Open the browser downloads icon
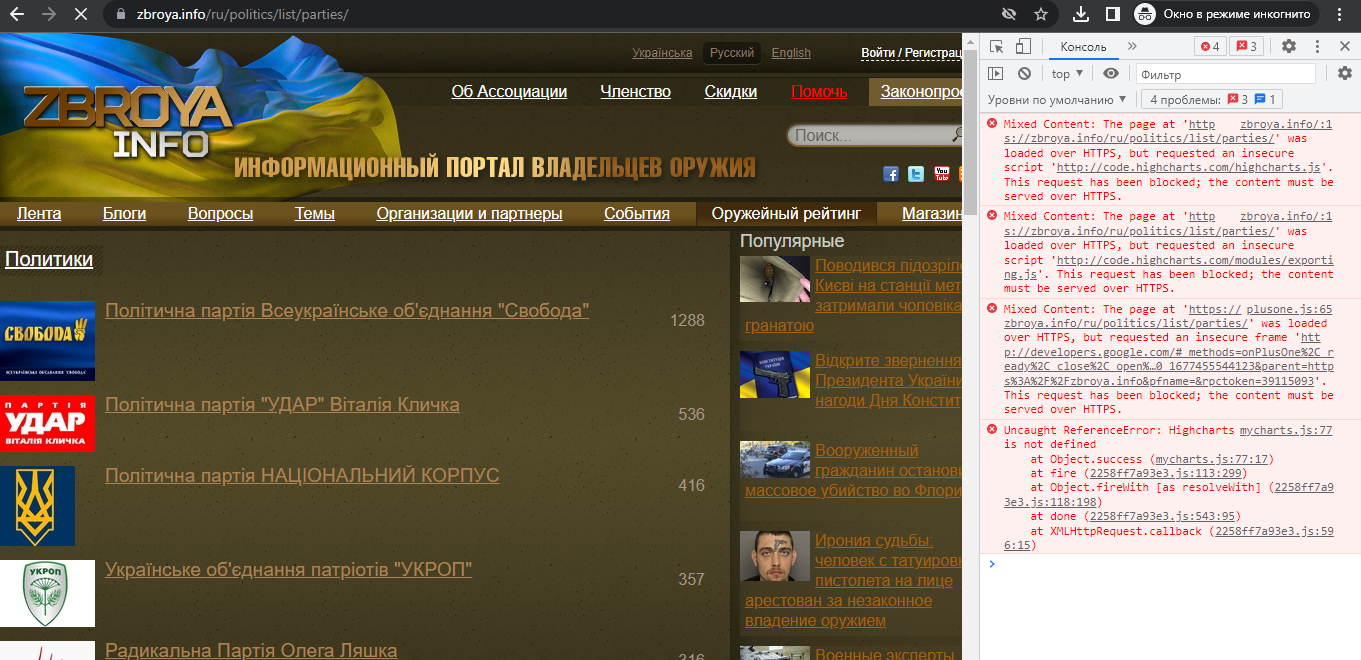 pyautogui.click(x=1081, y=15)
